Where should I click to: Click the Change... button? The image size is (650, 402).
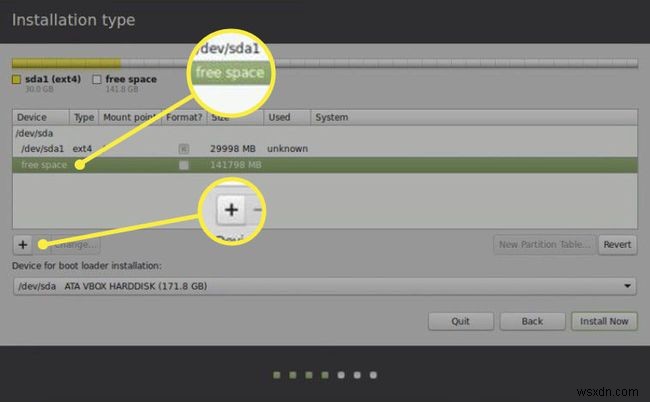(75, 245)
